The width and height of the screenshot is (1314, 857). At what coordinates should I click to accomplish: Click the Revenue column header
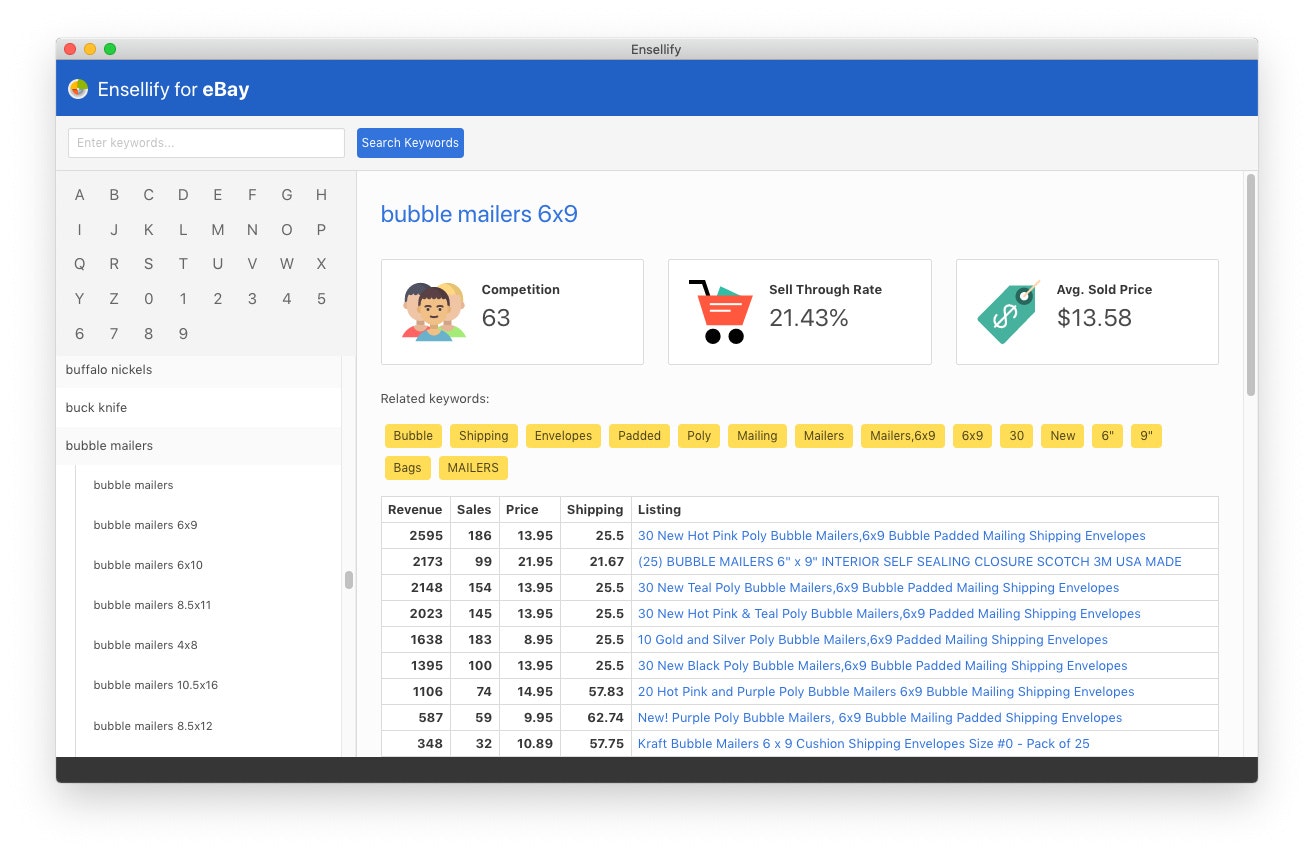(x=415, y=510)
